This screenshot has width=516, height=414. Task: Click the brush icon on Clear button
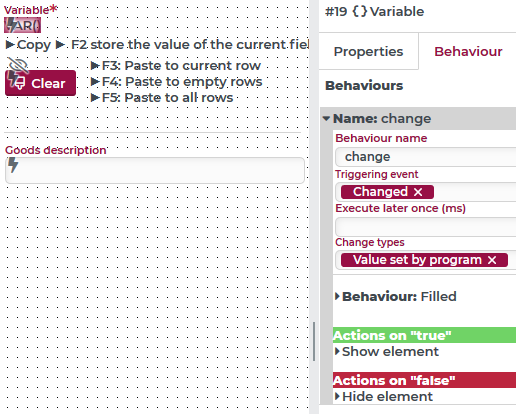pos(20,83)
